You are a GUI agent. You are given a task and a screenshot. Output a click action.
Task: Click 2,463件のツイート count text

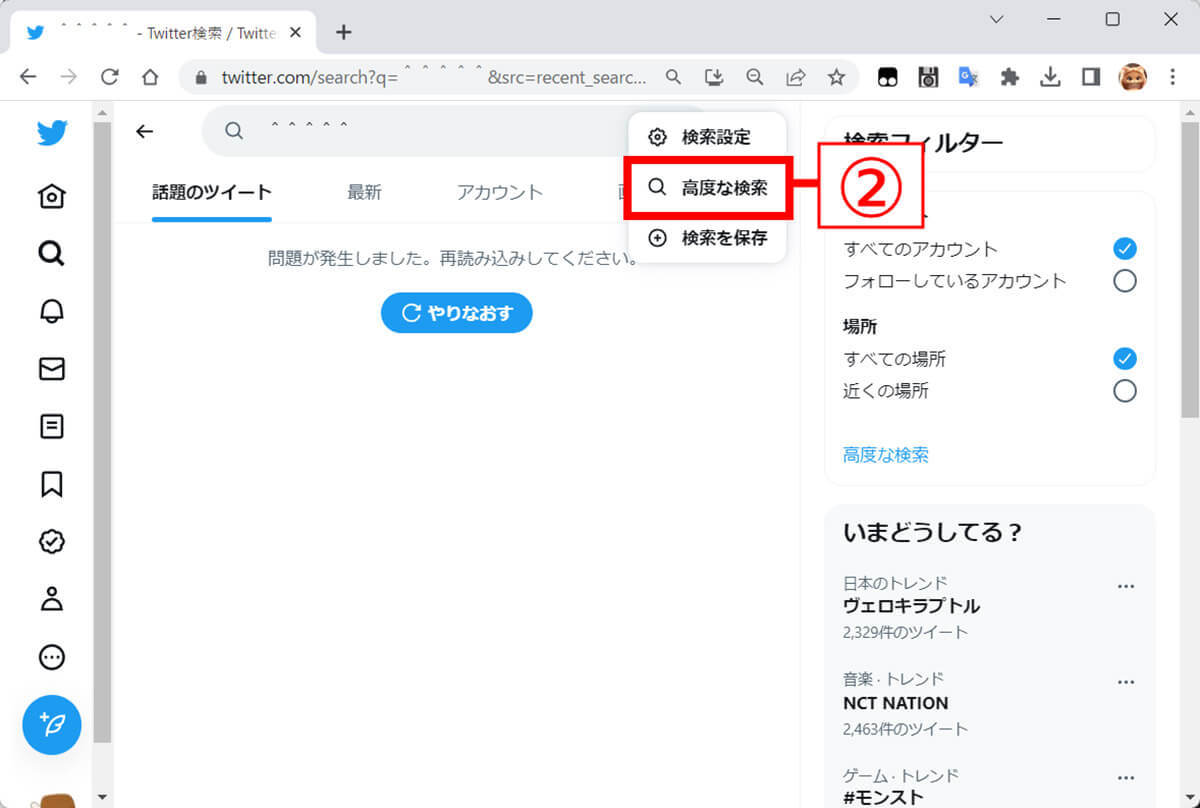[905, 728]
